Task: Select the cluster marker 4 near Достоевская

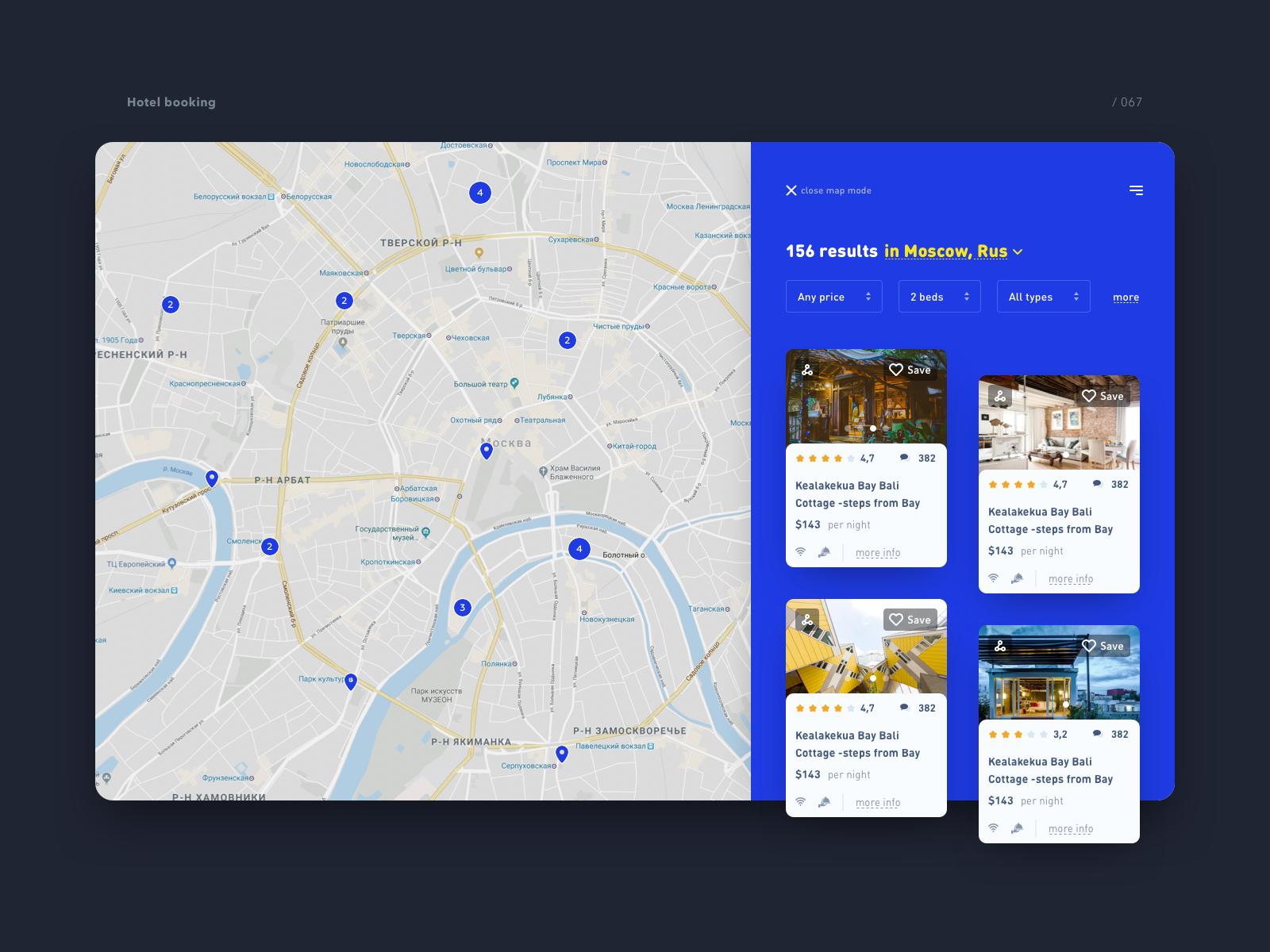Action: [480, 193]
